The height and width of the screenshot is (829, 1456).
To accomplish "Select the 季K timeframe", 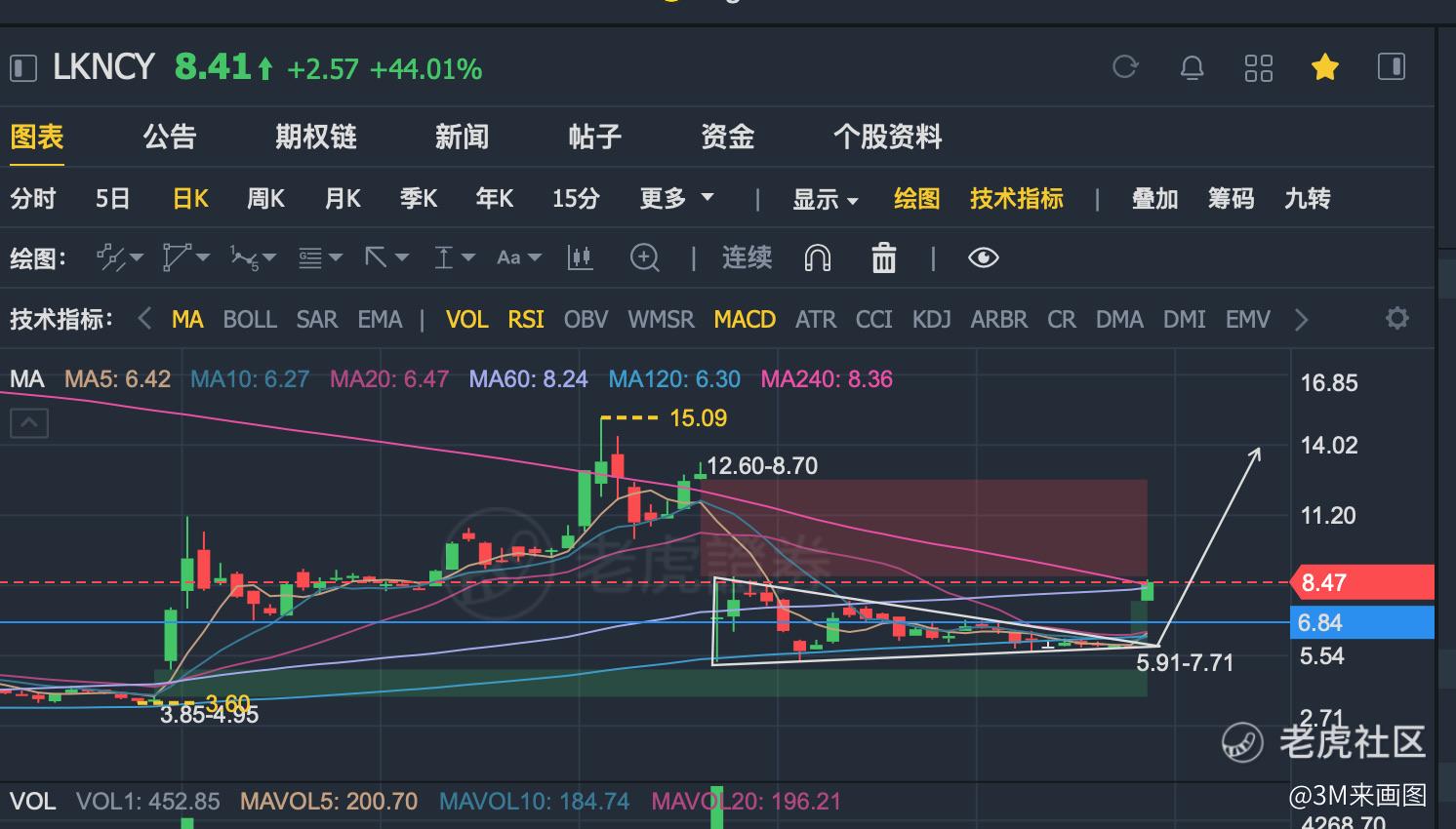I will [x=419, y=199].
